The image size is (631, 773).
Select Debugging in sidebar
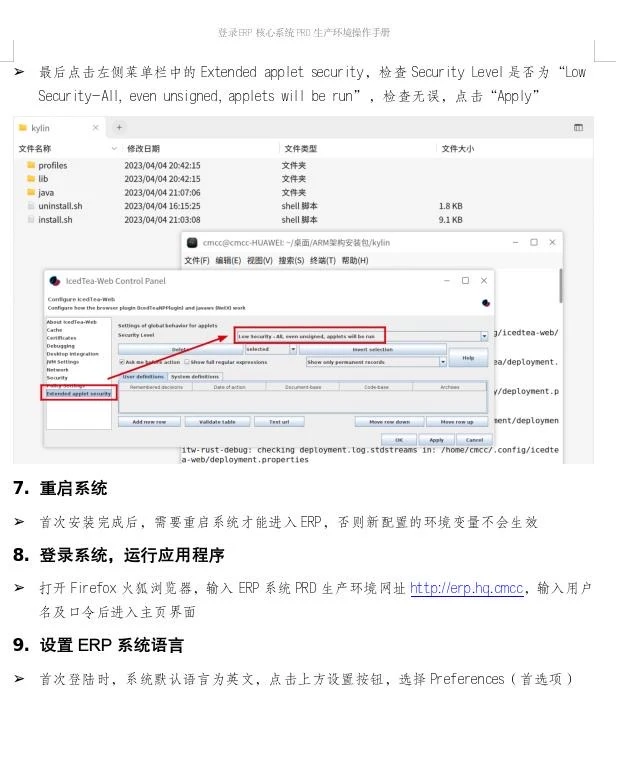[61, 346]
